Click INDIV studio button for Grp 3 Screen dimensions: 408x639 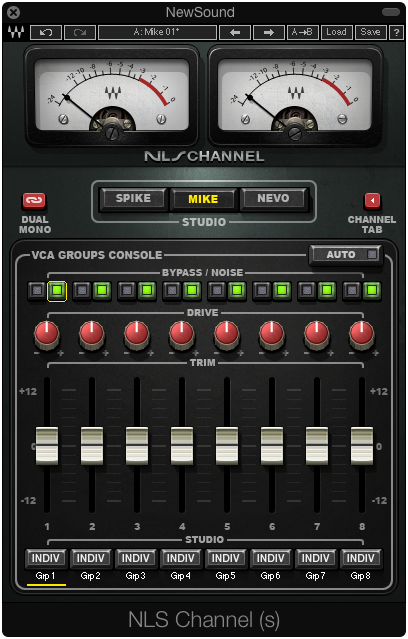[x=136, y=558]
